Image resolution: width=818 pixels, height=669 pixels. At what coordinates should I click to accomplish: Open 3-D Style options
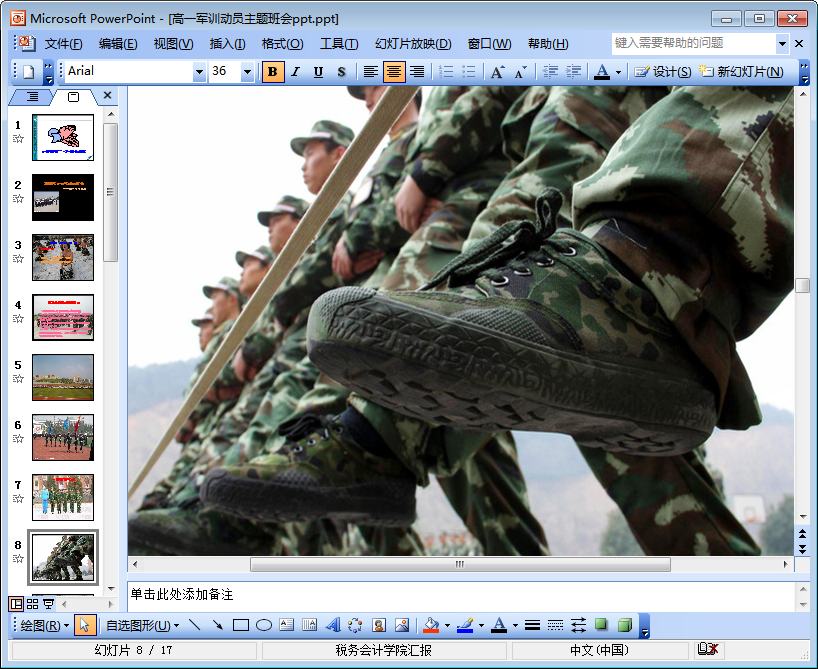coord(624,625)
